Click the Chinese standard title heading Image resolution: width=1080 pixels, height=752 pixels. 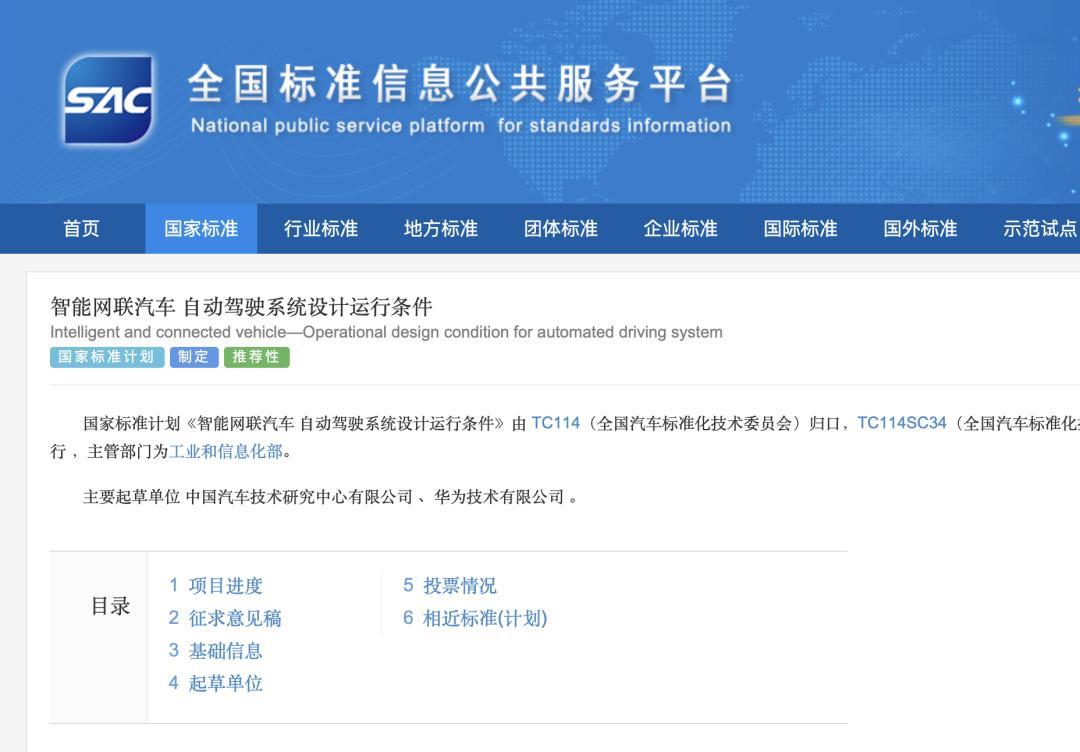point(241,306)
